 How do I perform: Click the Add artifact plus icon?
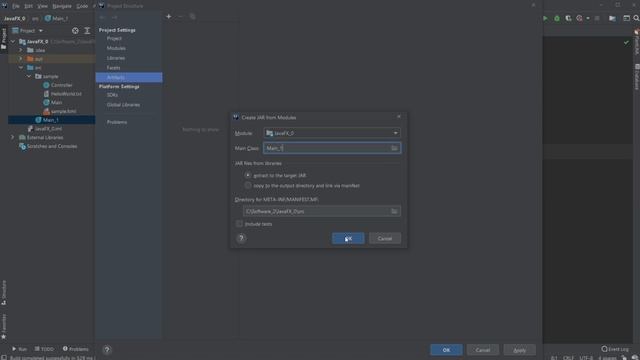pyautogui.click(x=169, y=17)
